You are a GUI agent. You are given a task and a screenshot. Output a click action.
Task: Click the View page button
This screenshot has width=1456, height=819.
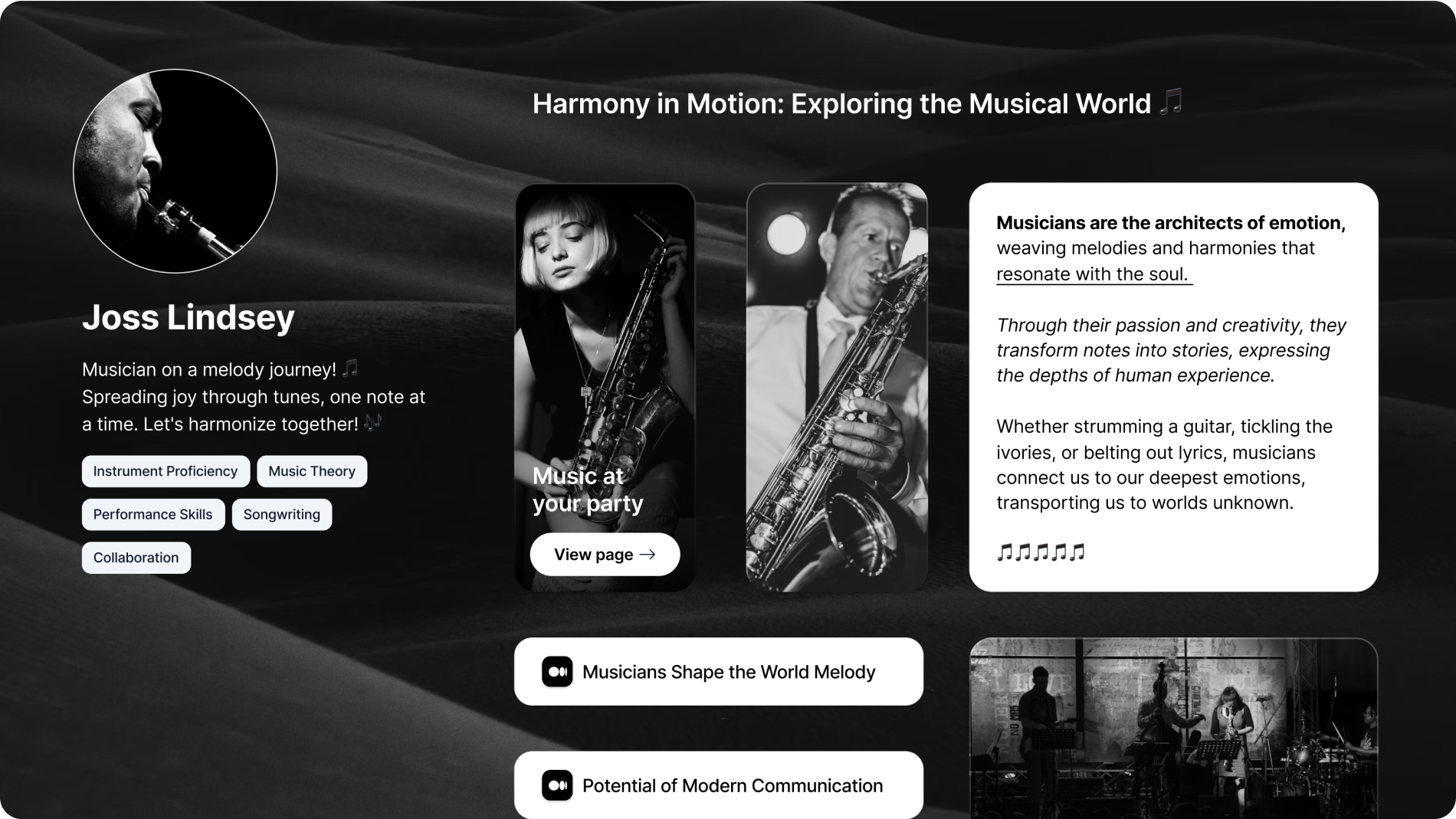pos(605,555)
